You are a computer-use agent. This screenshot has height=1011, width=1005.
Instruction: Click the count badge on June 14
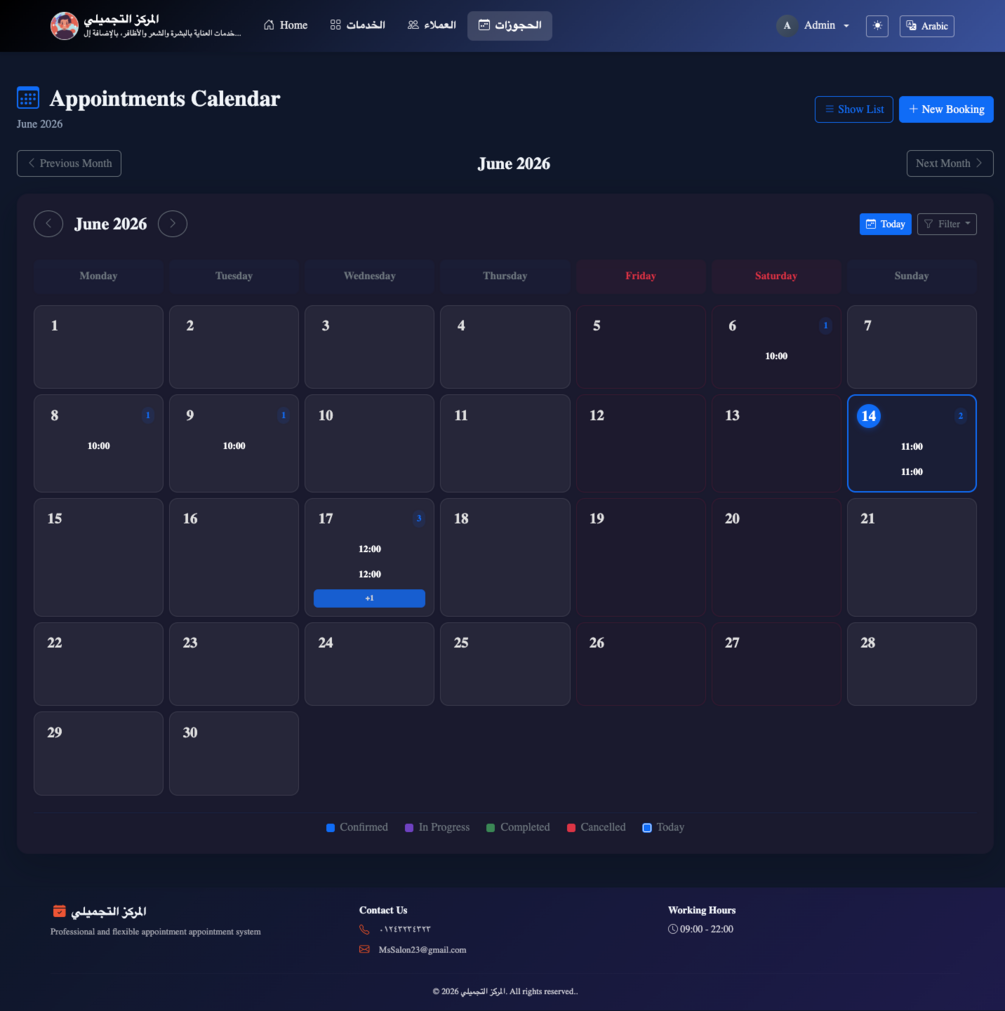point(961,416)
